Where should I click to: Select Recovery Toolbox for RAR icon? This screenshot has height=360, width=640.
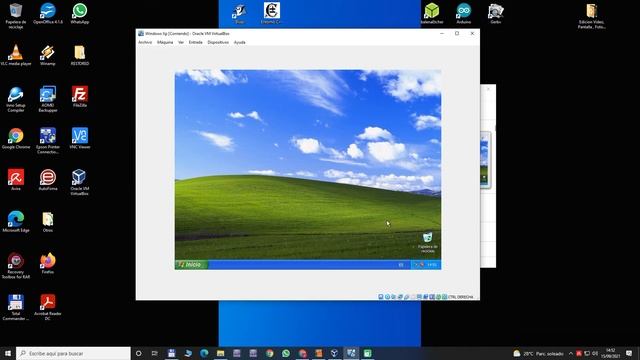point(16,266)
